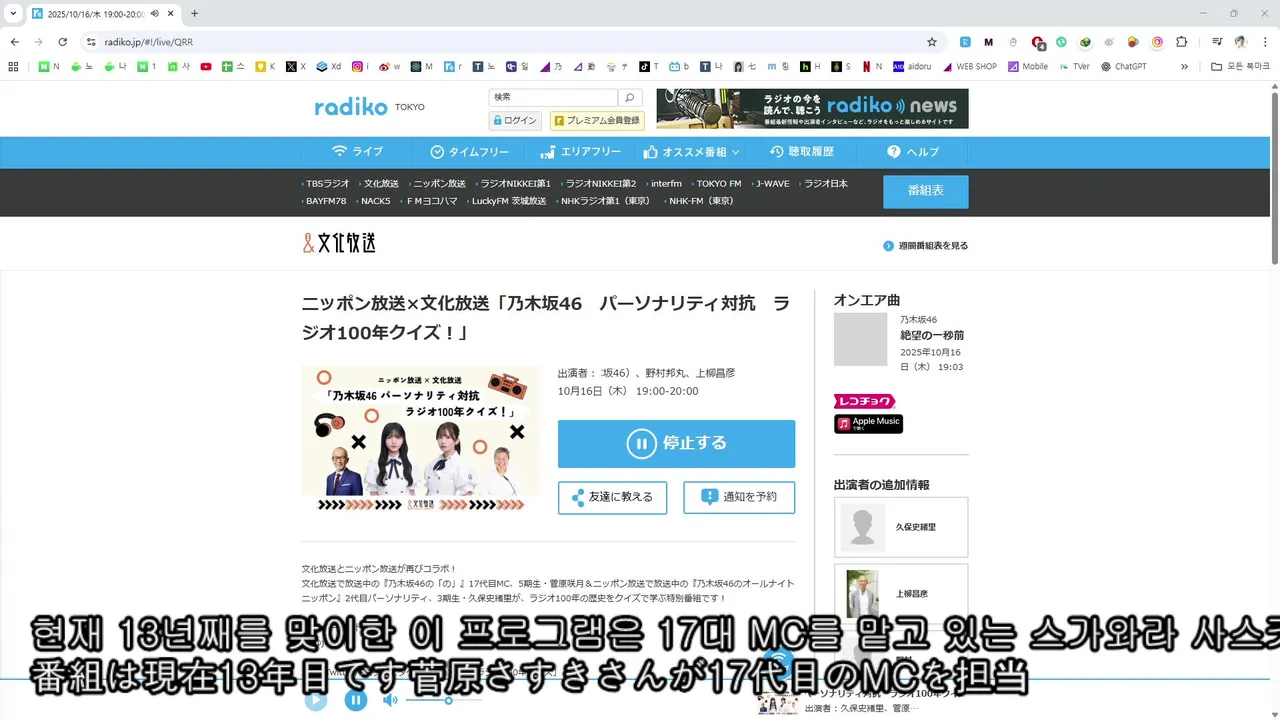
Task: Open the 番組表 program guide button
Action: [x=925, y=191]
